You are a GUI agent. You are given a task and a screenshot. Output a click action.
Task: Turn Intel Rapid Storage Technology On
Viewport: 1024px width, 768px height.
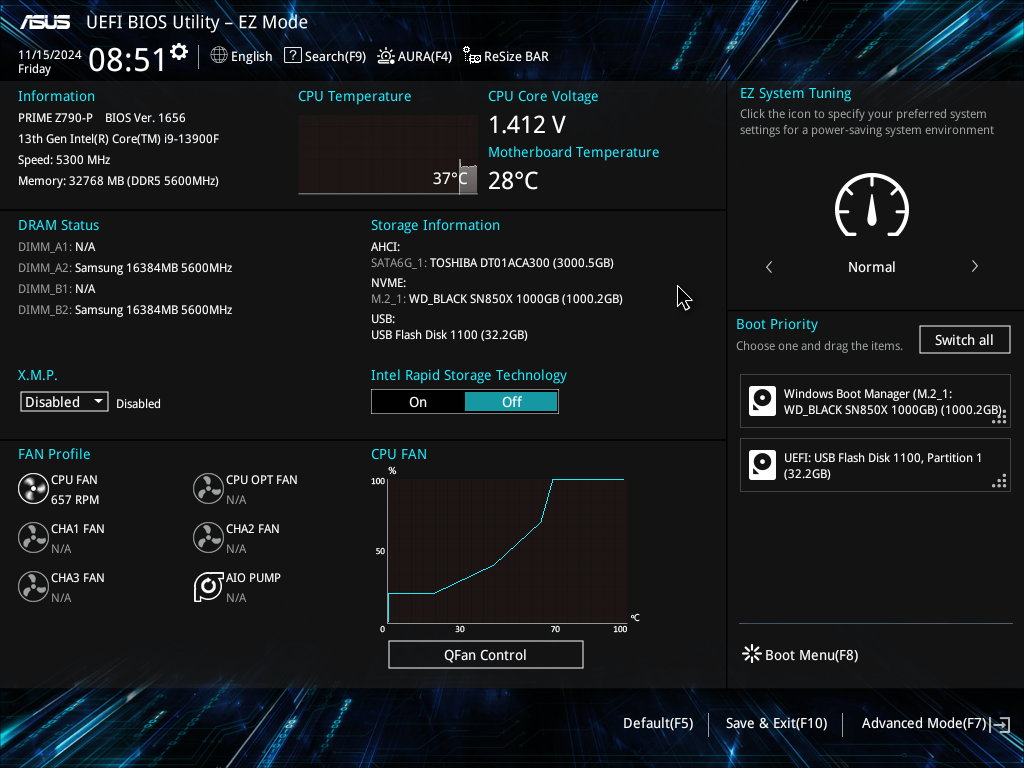click(x=418, y=402)
